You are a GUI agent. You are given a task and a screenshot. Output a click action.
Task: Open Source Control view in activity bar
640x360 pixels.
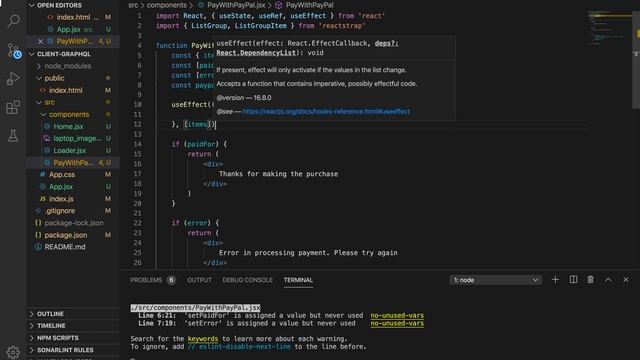[14, 51]
